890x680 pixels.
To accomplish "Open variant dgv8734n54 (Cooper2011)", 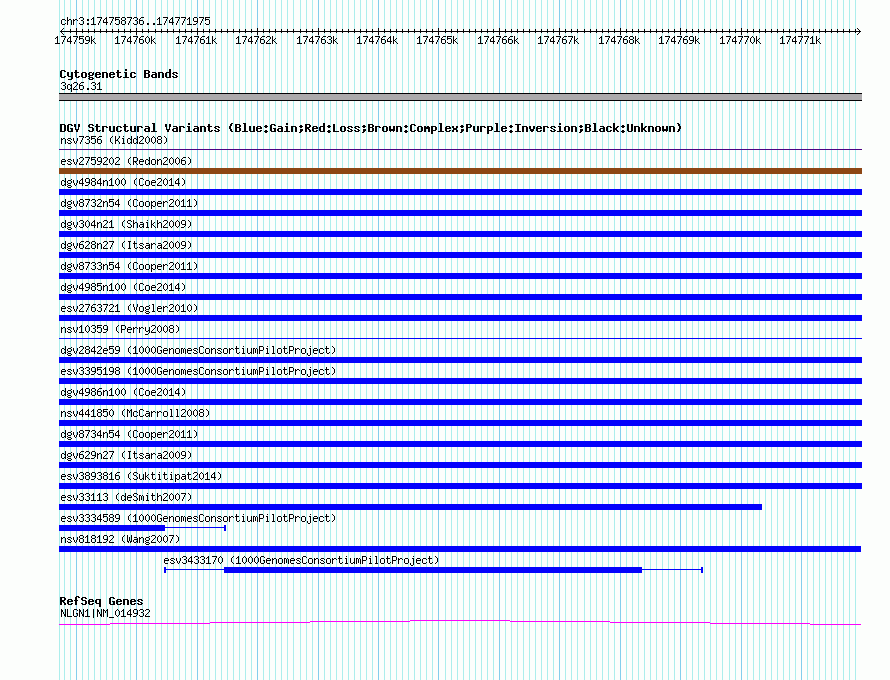I will tap(129, 434).
